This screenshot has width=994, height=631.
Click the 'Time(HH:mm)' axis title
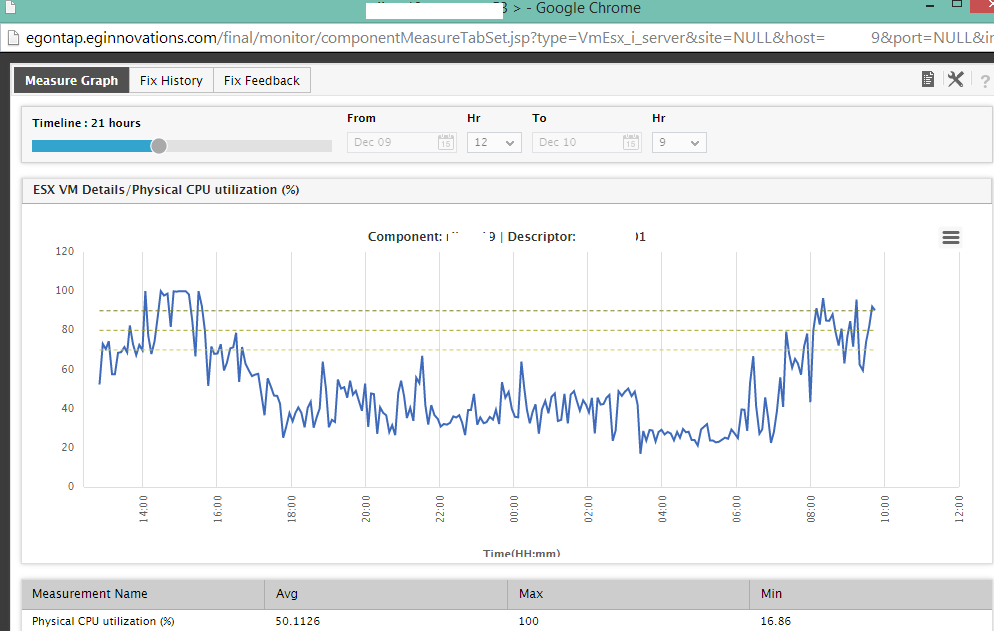click(522, 553)
